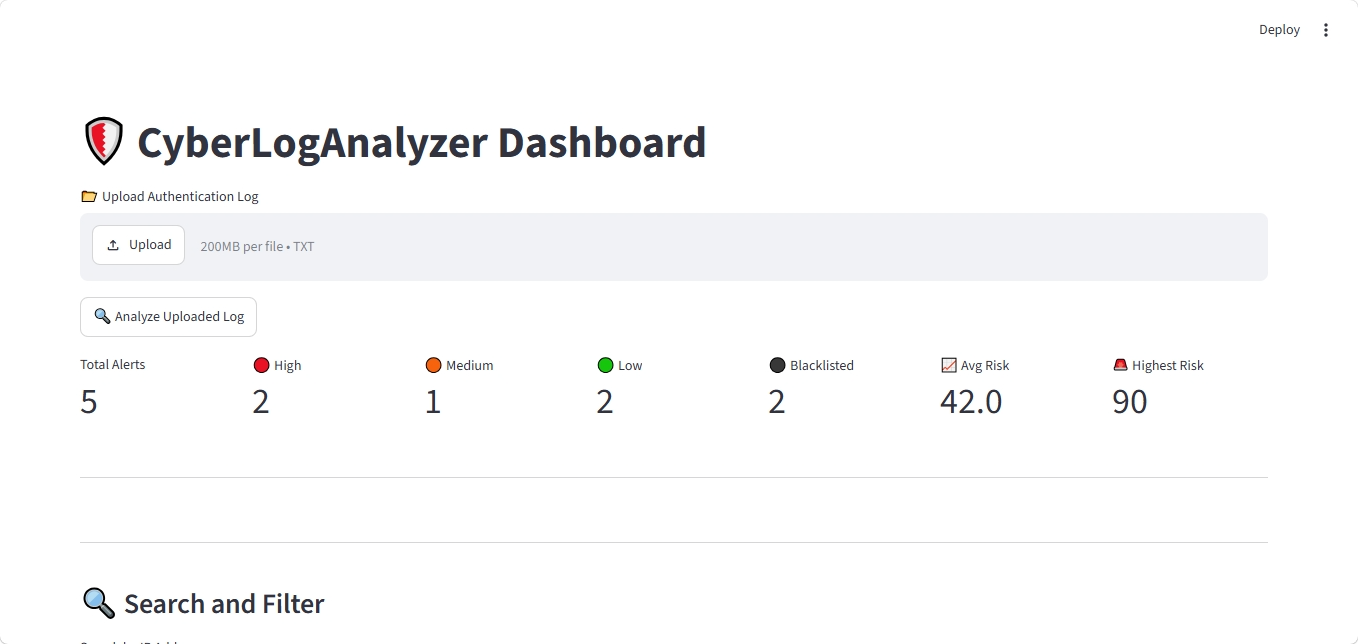Click the shield logo icon beside the dashboard title

pos(103,141)
